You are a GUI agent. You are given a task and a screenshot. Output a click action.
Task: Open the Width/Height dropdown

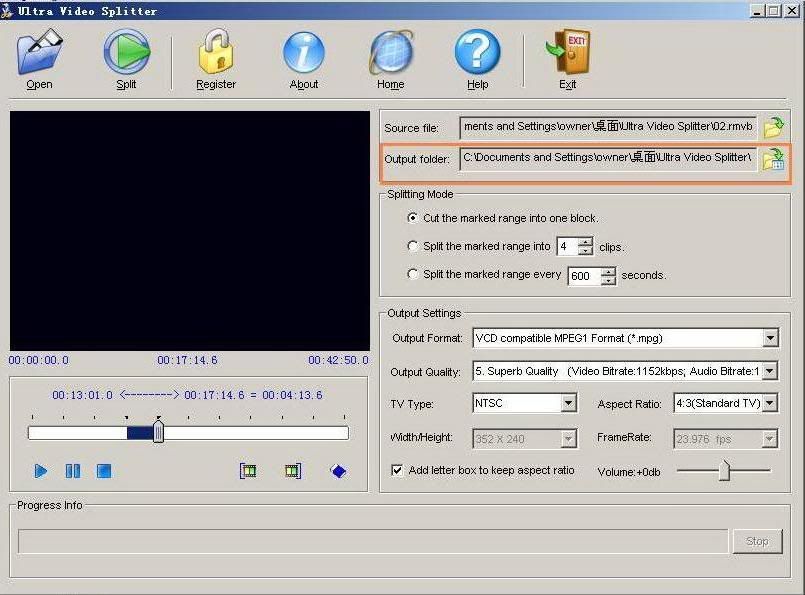point(568,439)
